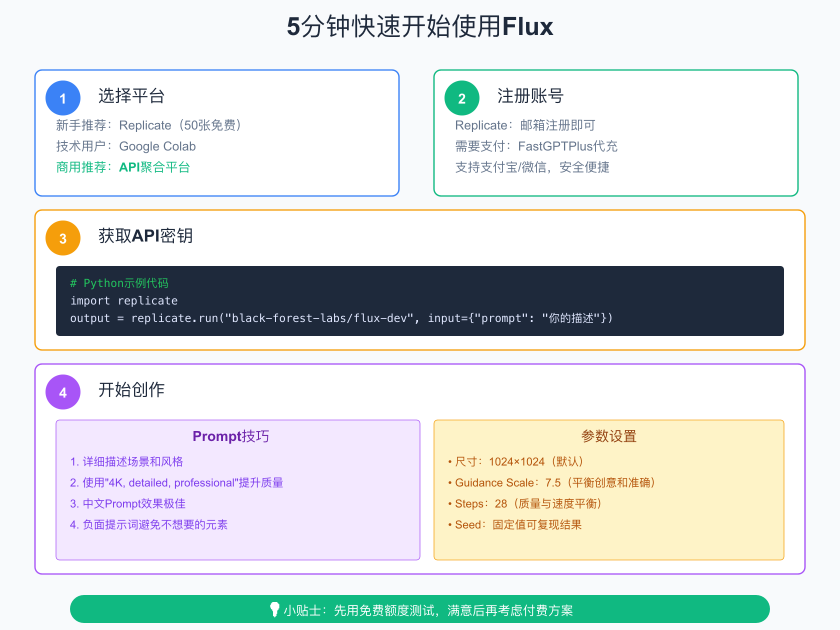Click tip 3 中文Prompt效果极佳
Screen dimensions: 840x630
pyautogui.click(x=128, y=504)
